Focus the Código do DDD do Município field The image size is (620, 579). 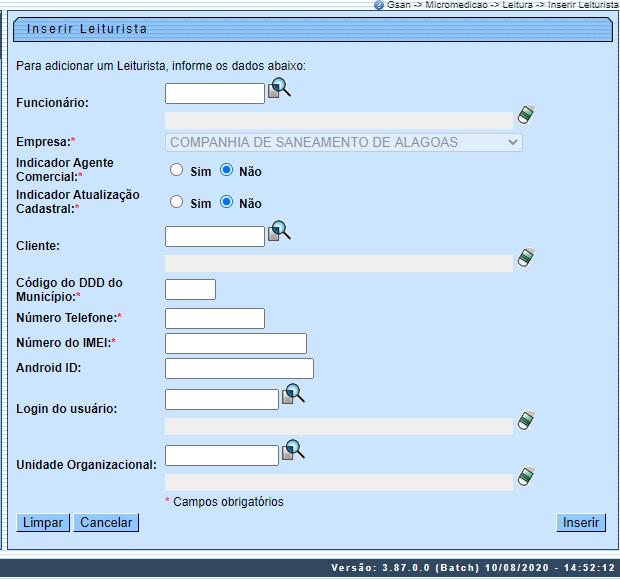point(190,290)
